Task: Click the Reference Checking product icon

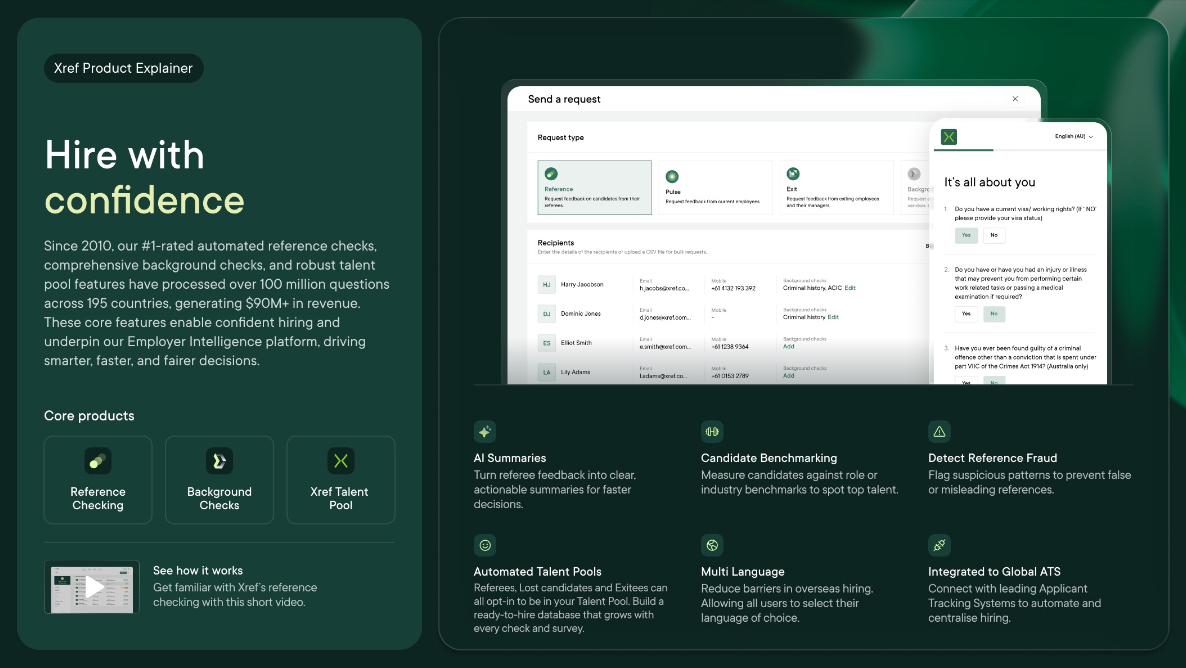Action: point(98,461)
